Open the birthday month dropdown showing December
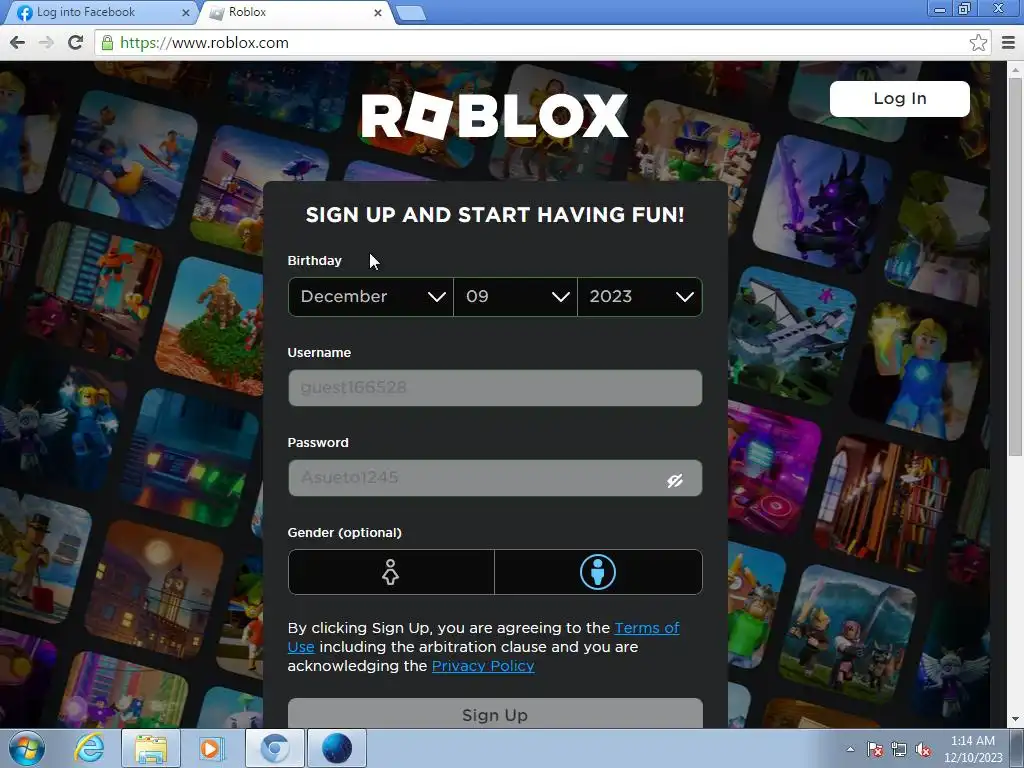 pyautogui.click(x=370, y=296)
